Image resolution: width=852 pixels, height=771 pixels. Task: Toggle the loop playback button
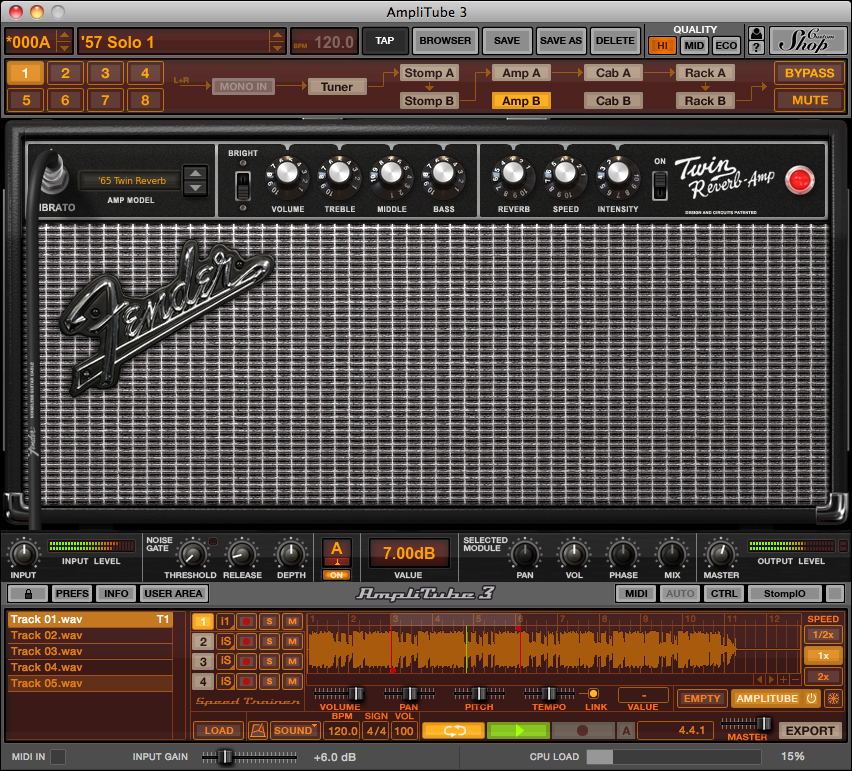coord(453,731)
